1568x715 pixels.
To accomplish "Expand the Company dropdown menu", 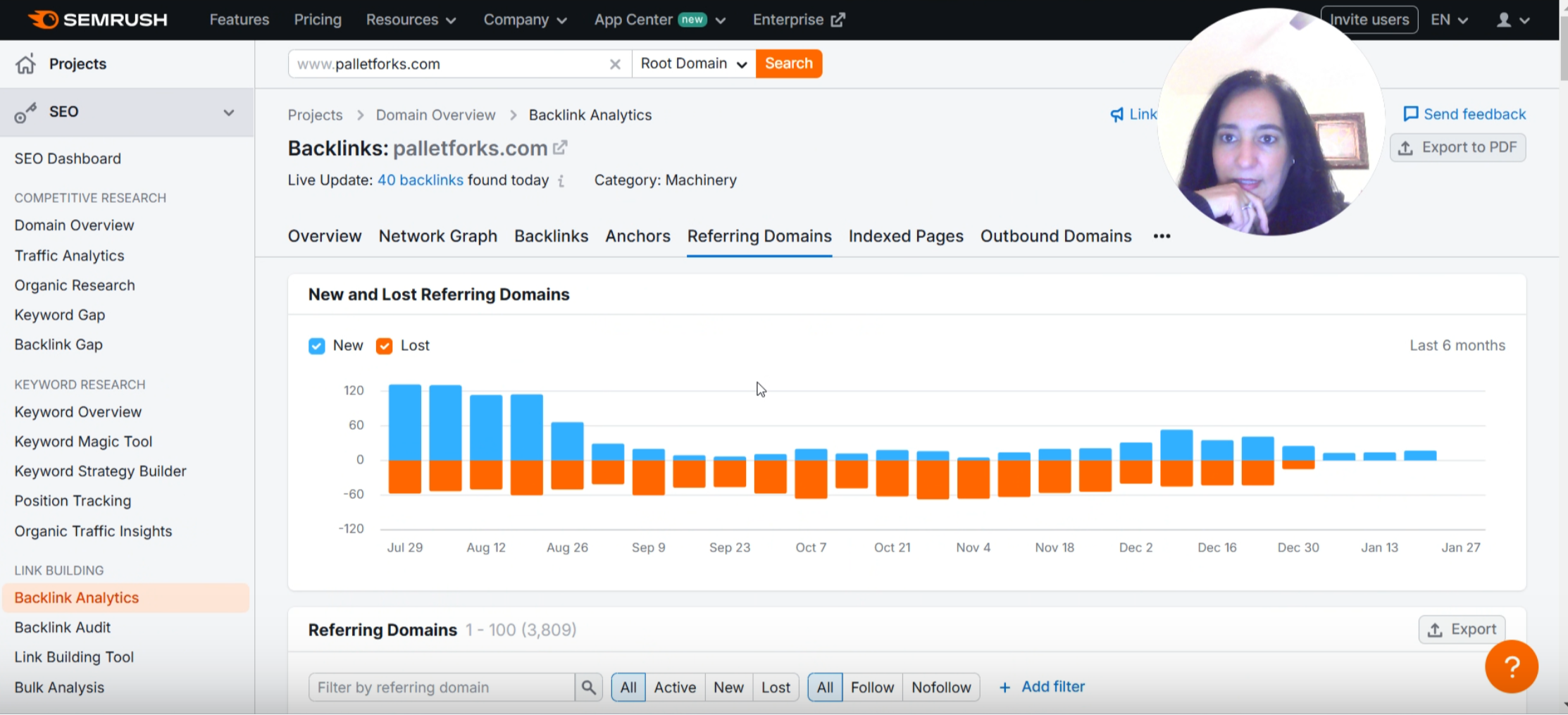I will tap(525, 20).
